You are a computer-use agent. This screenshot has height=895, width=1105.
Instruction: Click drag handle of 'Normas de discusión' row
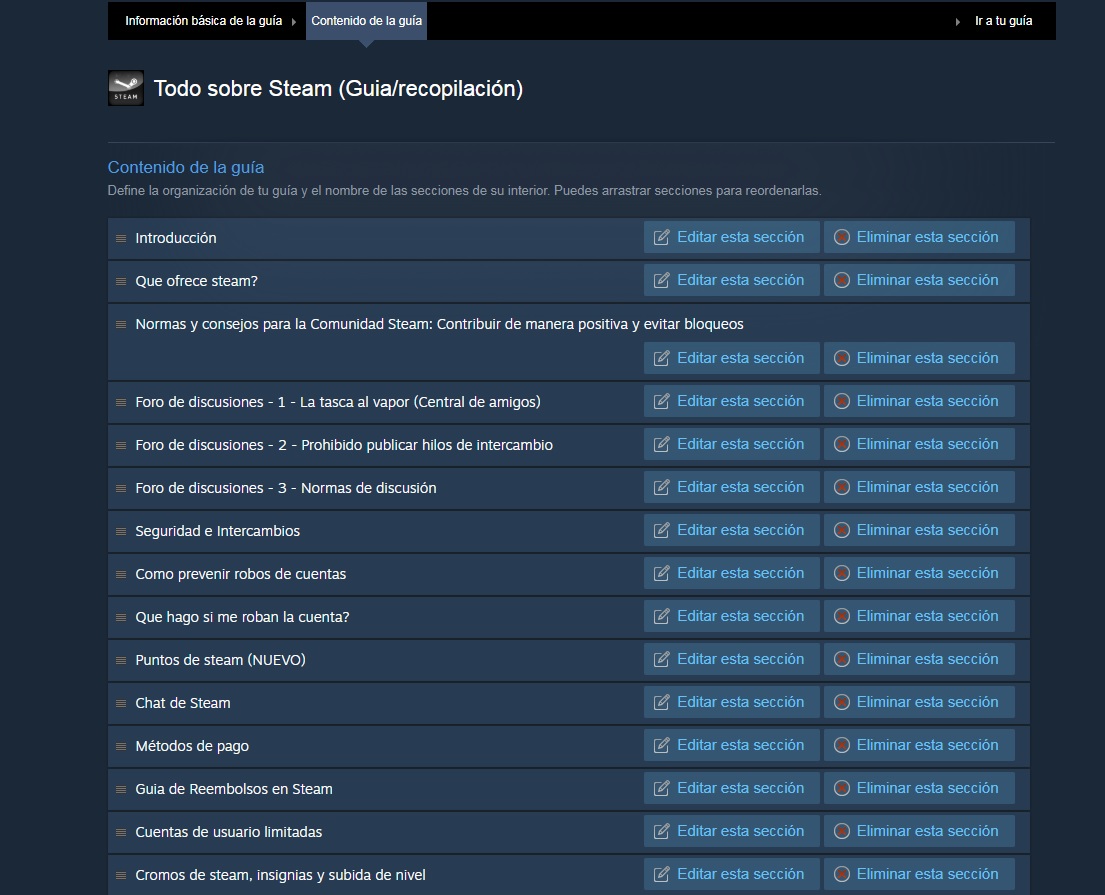[121, 488]
